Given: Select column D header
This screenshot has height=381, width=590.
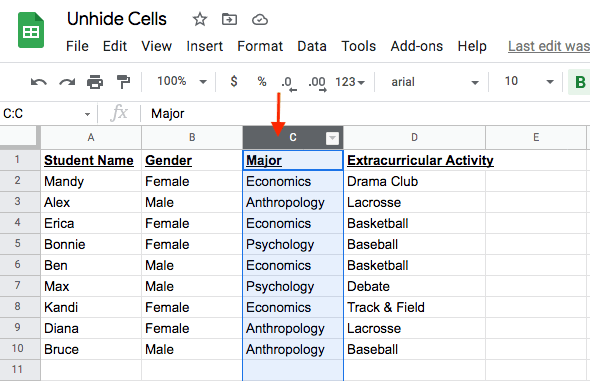Looking at the screenshot, I should (x=414, y=138).
